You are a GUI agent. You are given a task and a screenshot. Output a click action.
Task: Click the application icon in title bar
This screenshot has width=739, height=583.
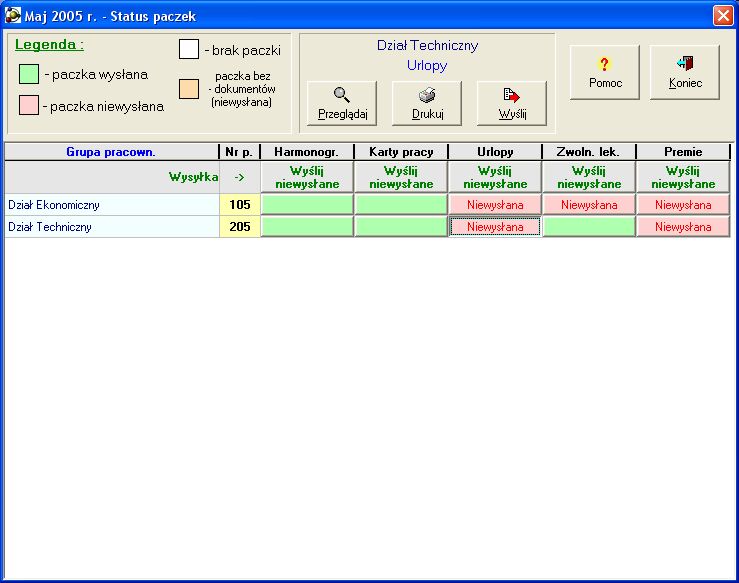(x=13, y=15)
